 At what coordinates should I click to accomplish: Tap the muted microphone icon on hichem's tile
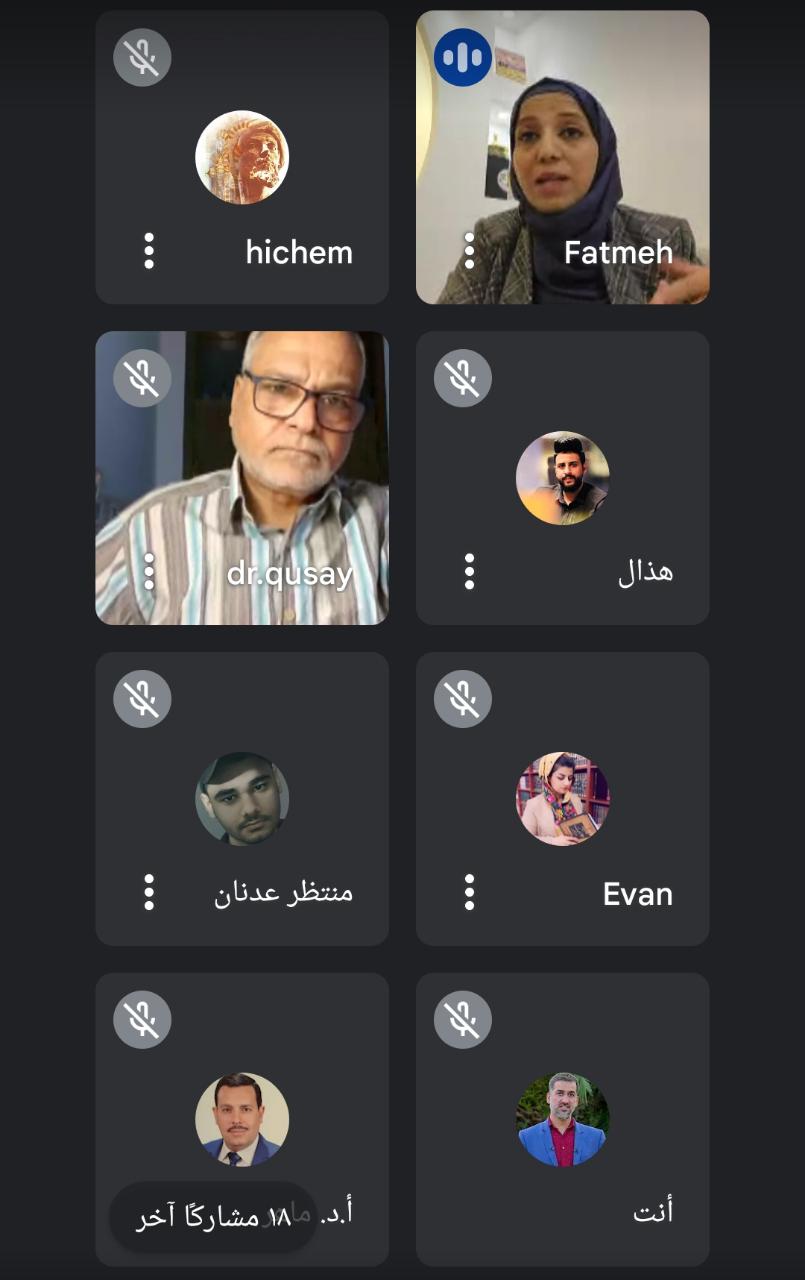coord(142,57)
